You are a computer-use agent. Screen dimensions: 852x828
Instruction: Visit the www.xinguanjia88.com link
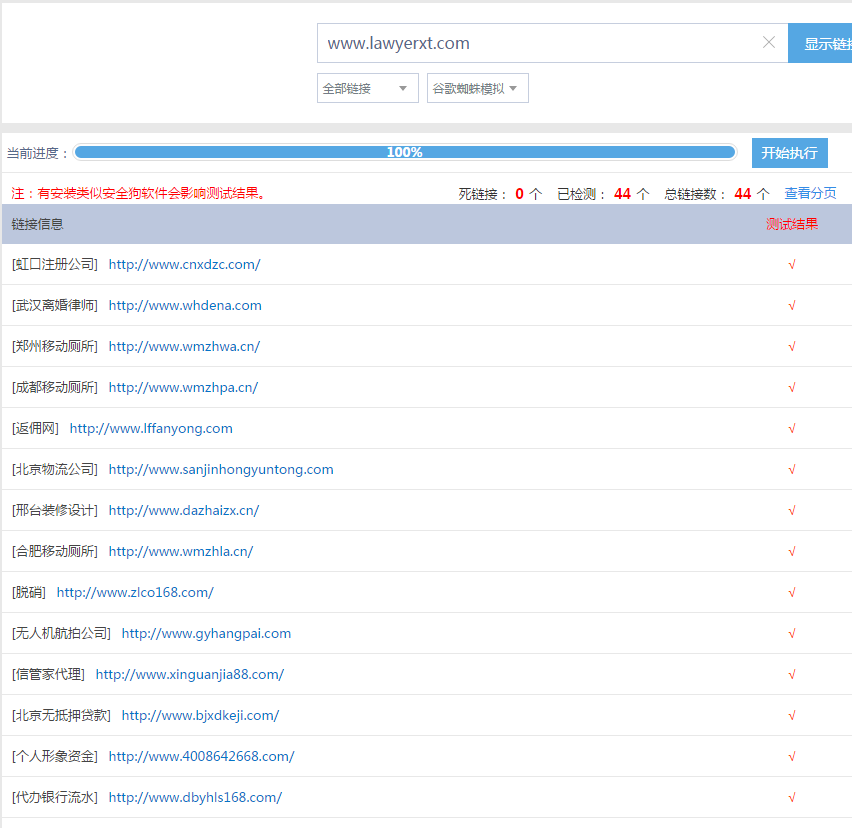tap(190, 674)
